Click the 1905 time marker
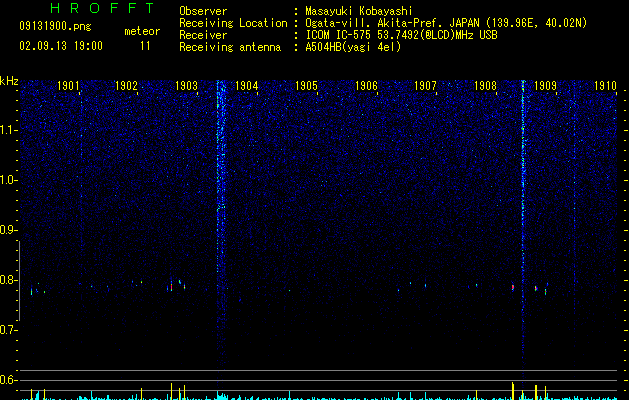 point(306,86)
